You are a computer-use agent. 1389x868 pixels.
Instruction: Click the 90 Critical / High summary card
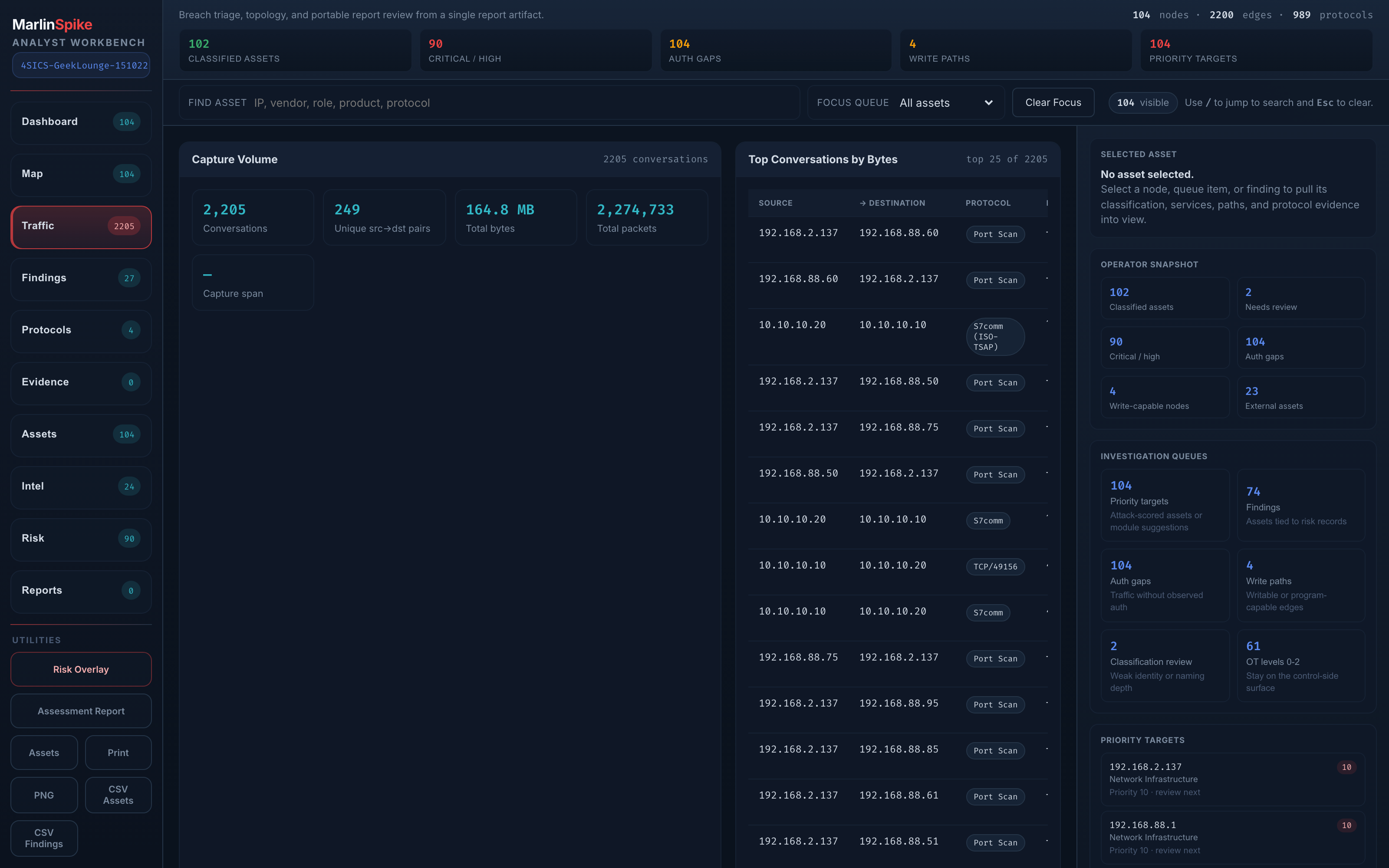(536, 50)
